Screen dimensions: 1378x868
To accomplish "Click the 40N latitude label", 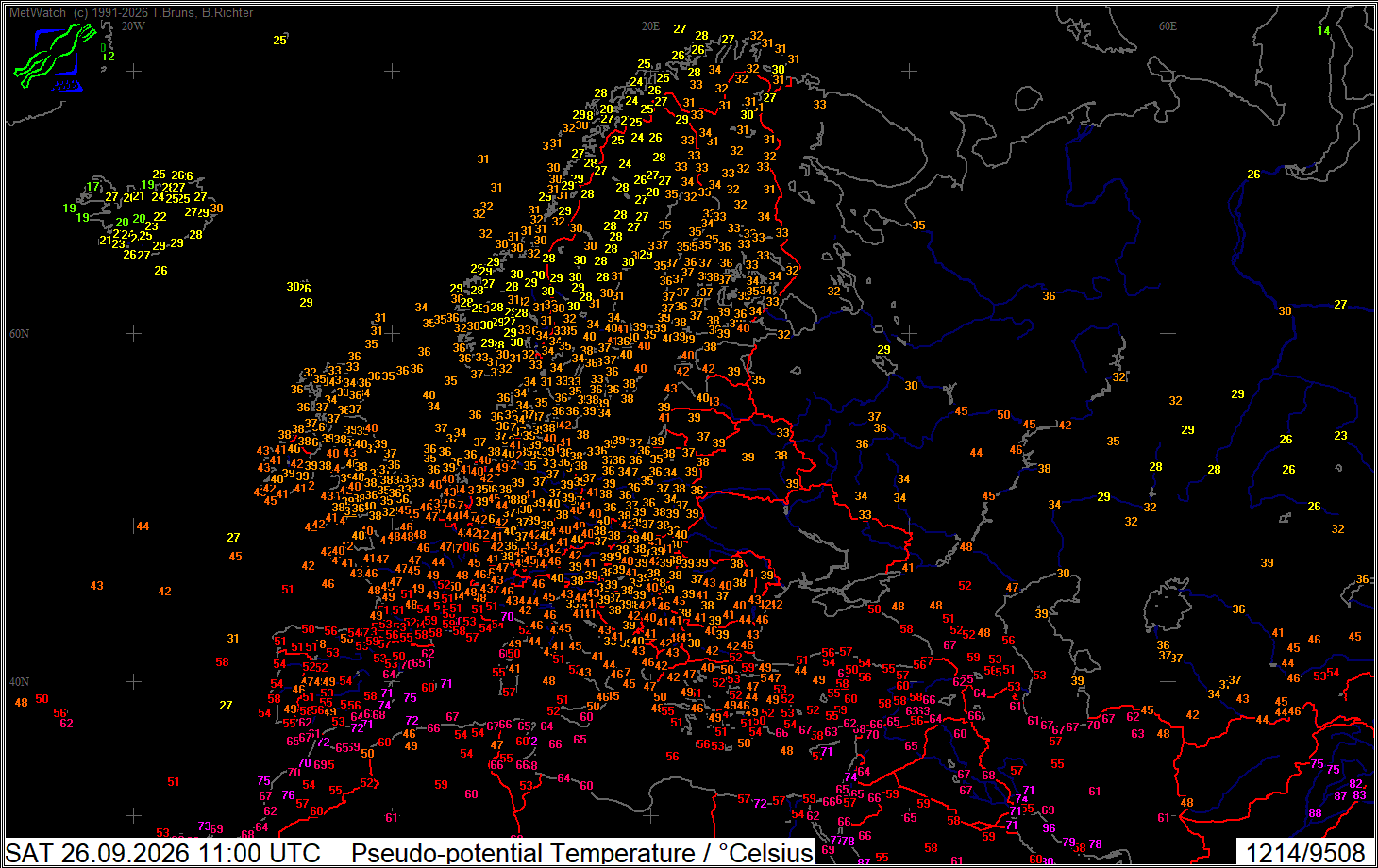I will coord(19,681).
